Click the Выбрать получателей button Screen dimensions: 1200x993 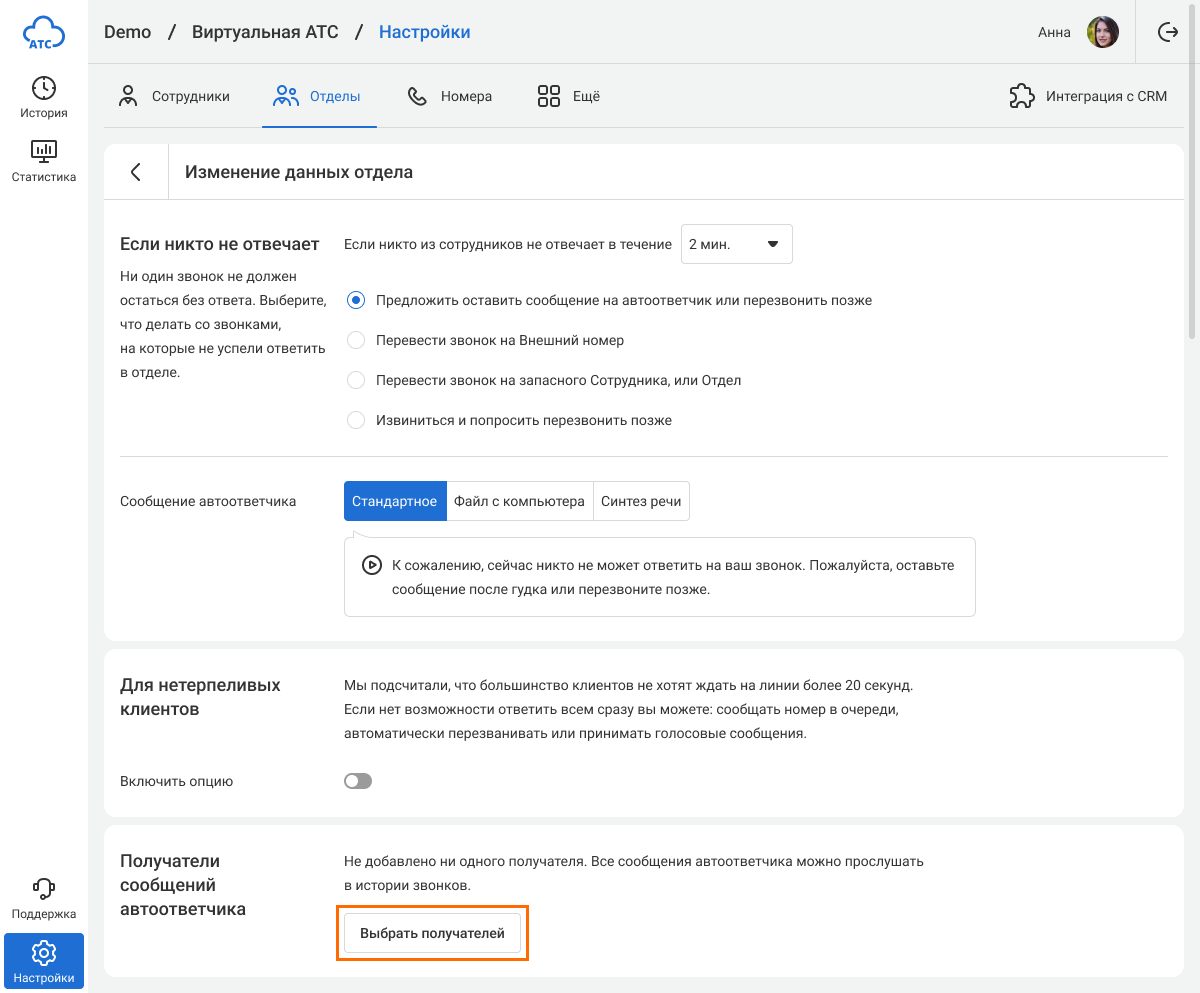coord(432,933)
